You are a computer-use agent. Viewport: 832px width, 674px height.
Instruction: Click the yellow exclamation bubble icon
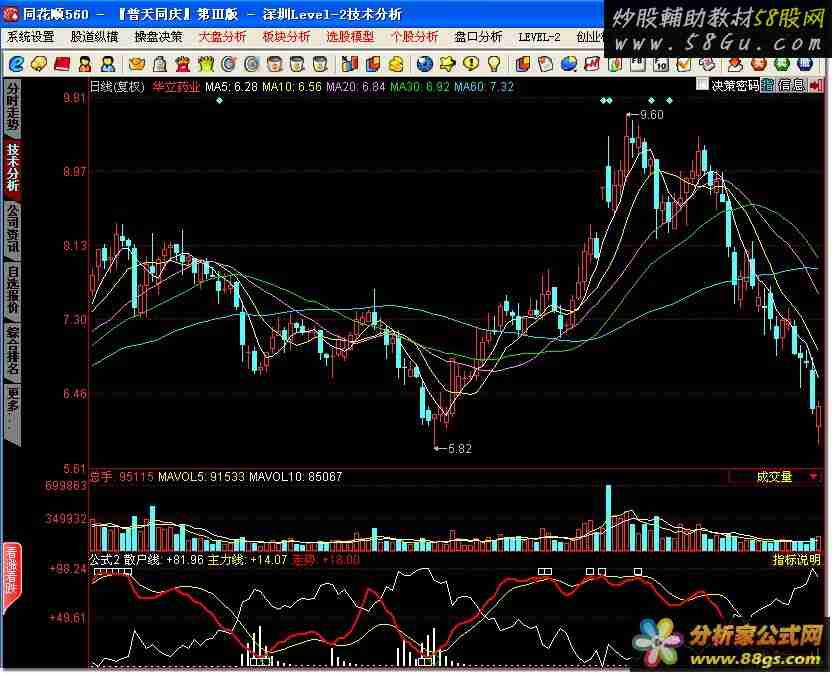click(471, 65)
